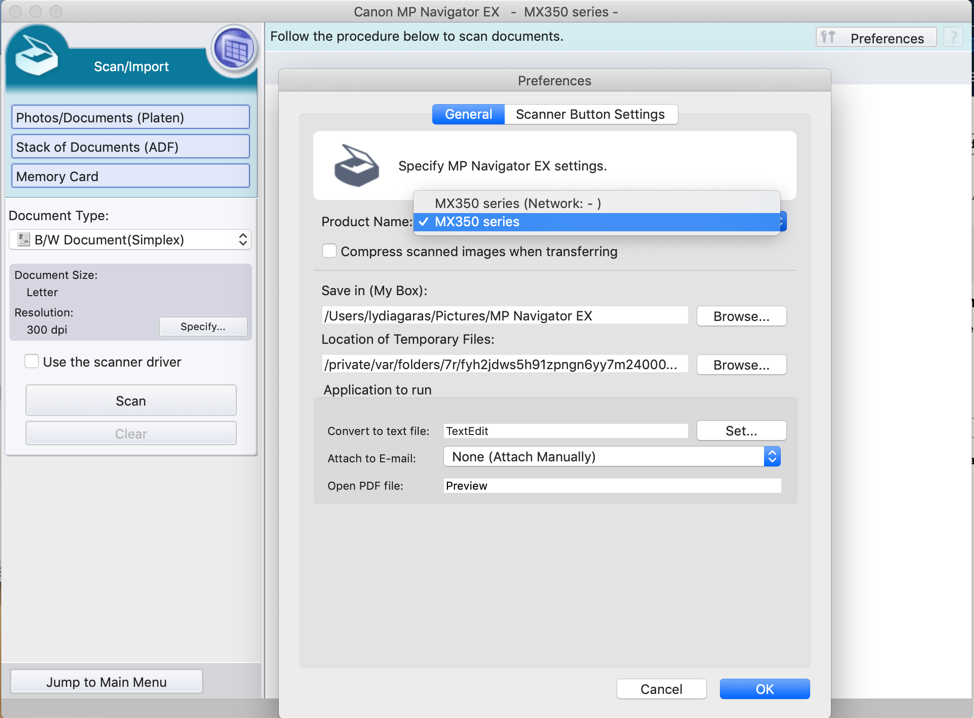Open the Help question mark icon

[x=950, y=37]
